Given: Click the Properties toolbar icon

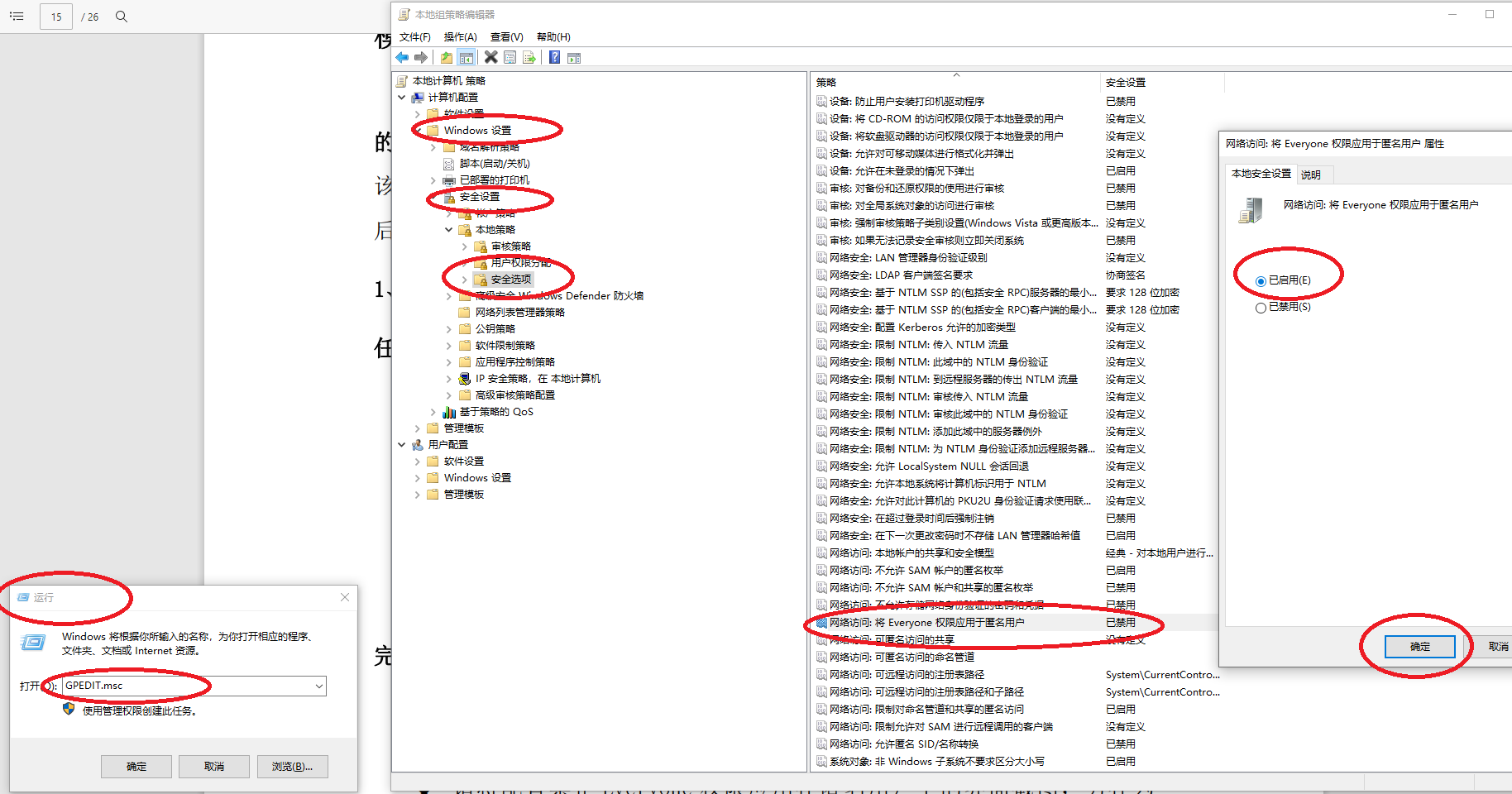Looking at the screenshot, I should [x=510, y=57].
